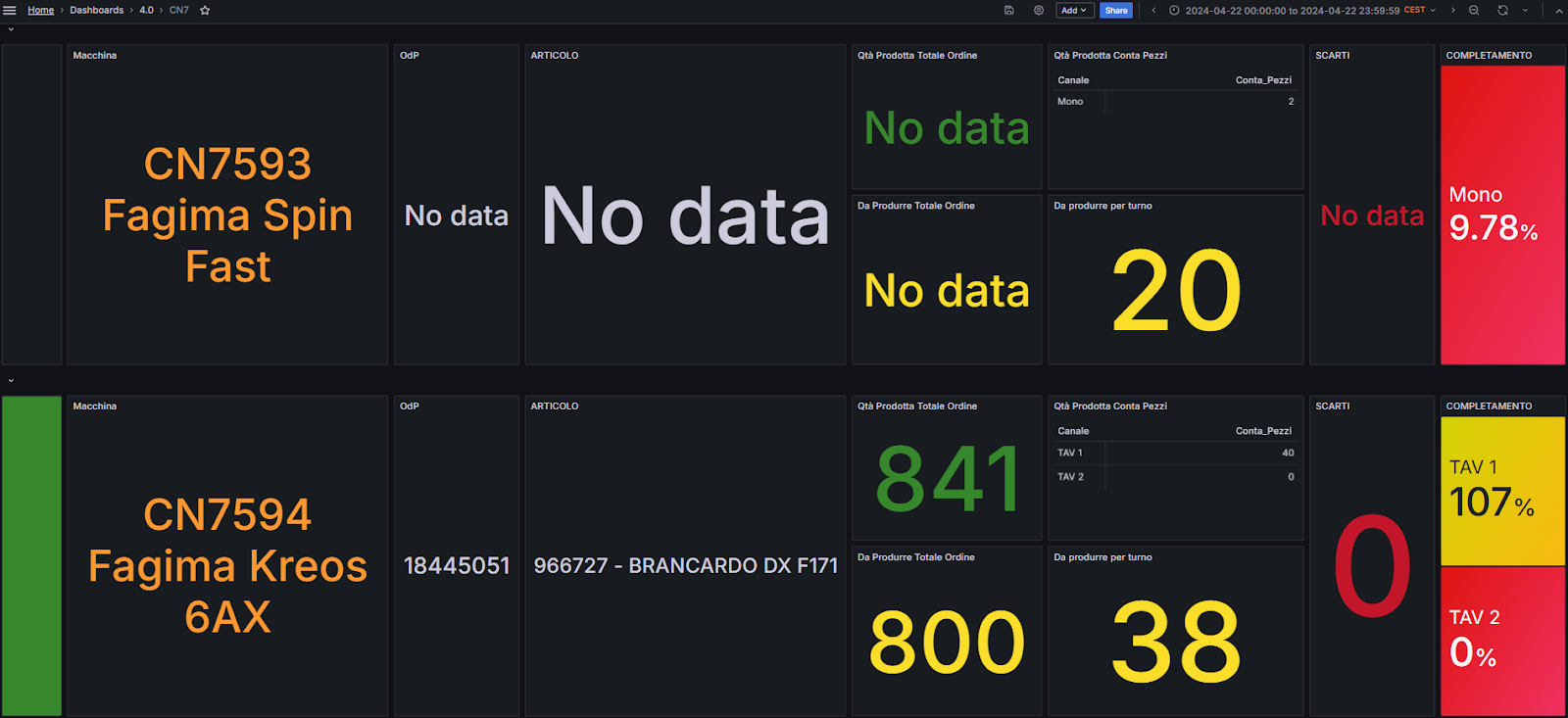This screenshot has height=718, width=1568.
Task: Open dashboard settings gear
Action: pyautogui.click(x=1039, y=10)
